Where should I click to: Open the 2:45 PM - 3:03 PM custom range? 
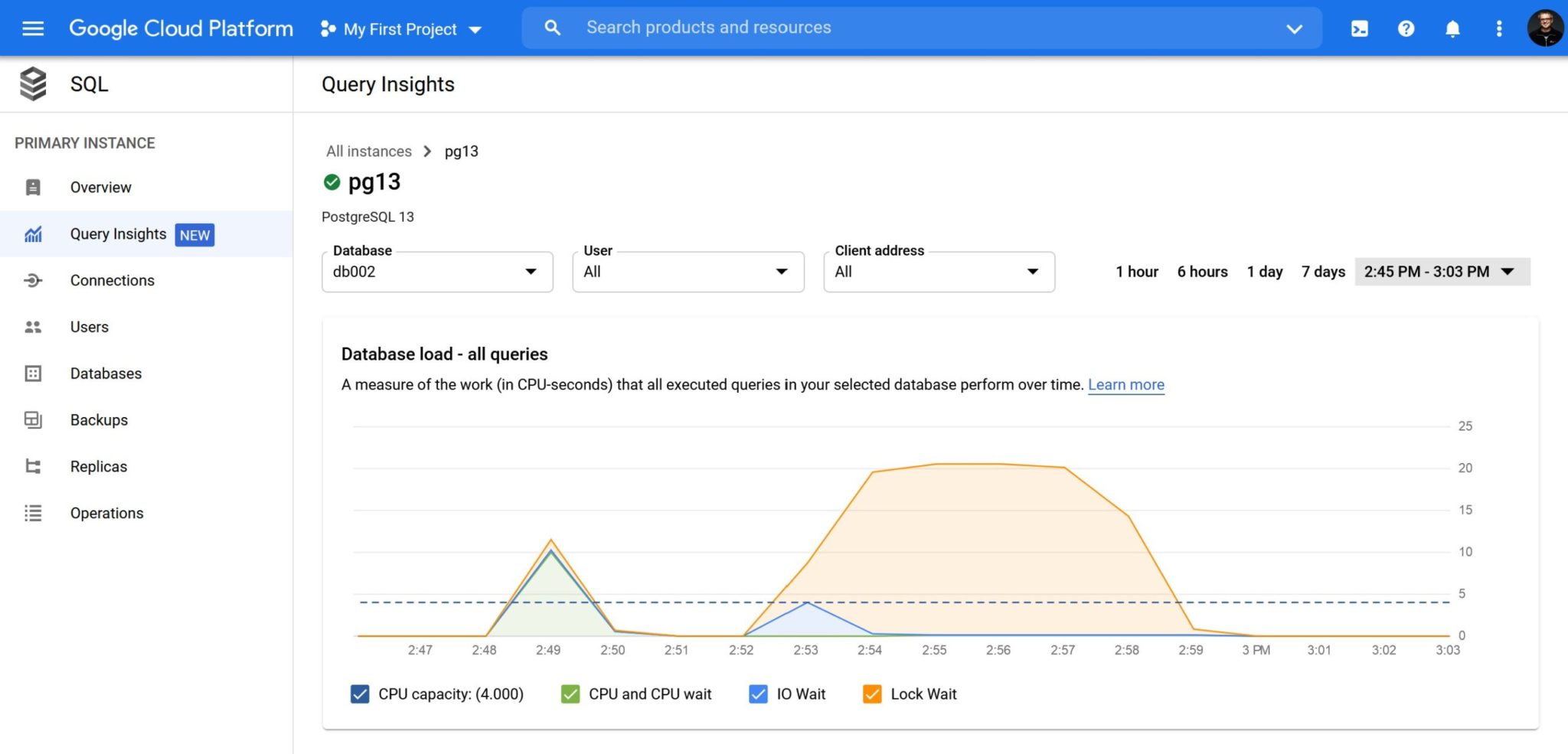coord(1442,272)
